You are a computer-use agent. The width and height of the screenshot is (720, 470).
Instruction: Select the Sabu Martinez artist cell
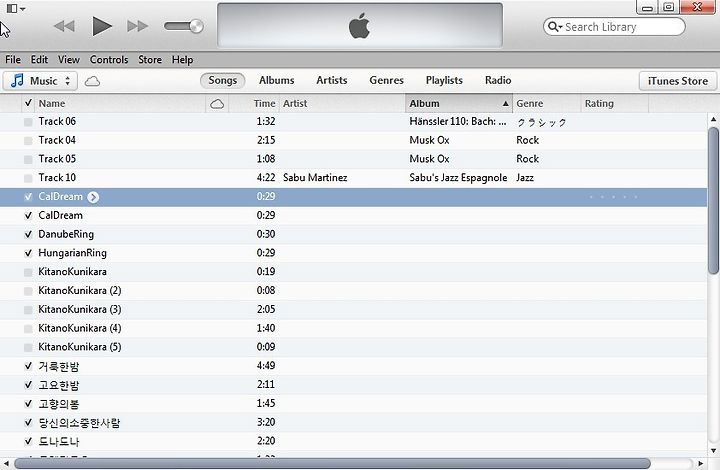(x=315, y=178)
